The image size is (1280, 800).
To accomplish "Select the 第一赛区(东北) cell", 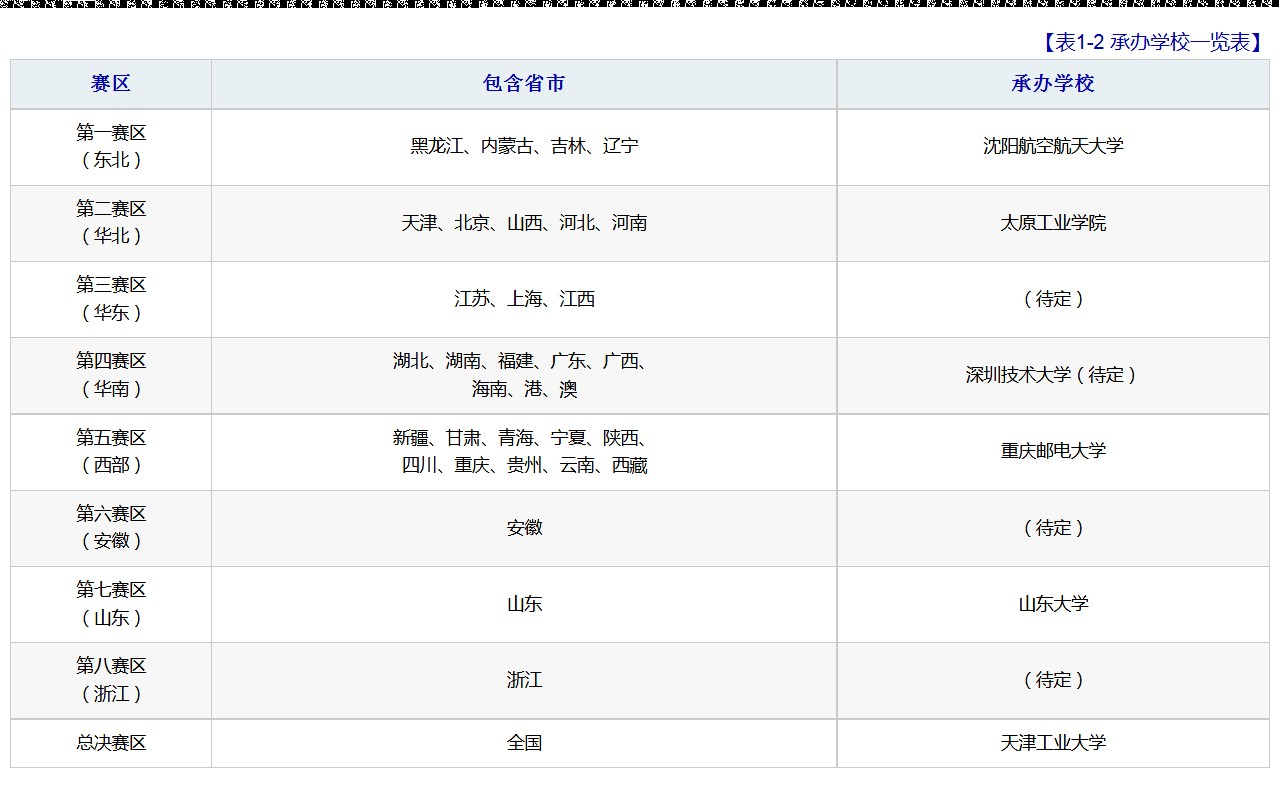I will point(111,147).
